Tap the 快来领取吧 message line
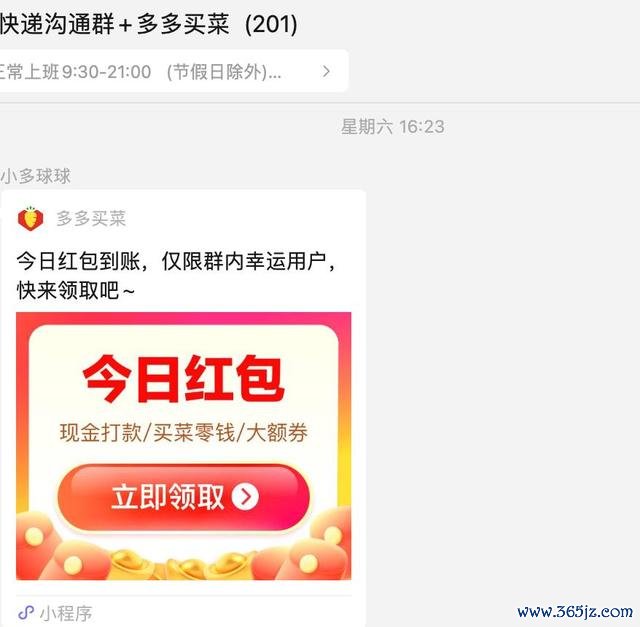The height and width of the screenshot is (627, 640). (x=76, y=291)
